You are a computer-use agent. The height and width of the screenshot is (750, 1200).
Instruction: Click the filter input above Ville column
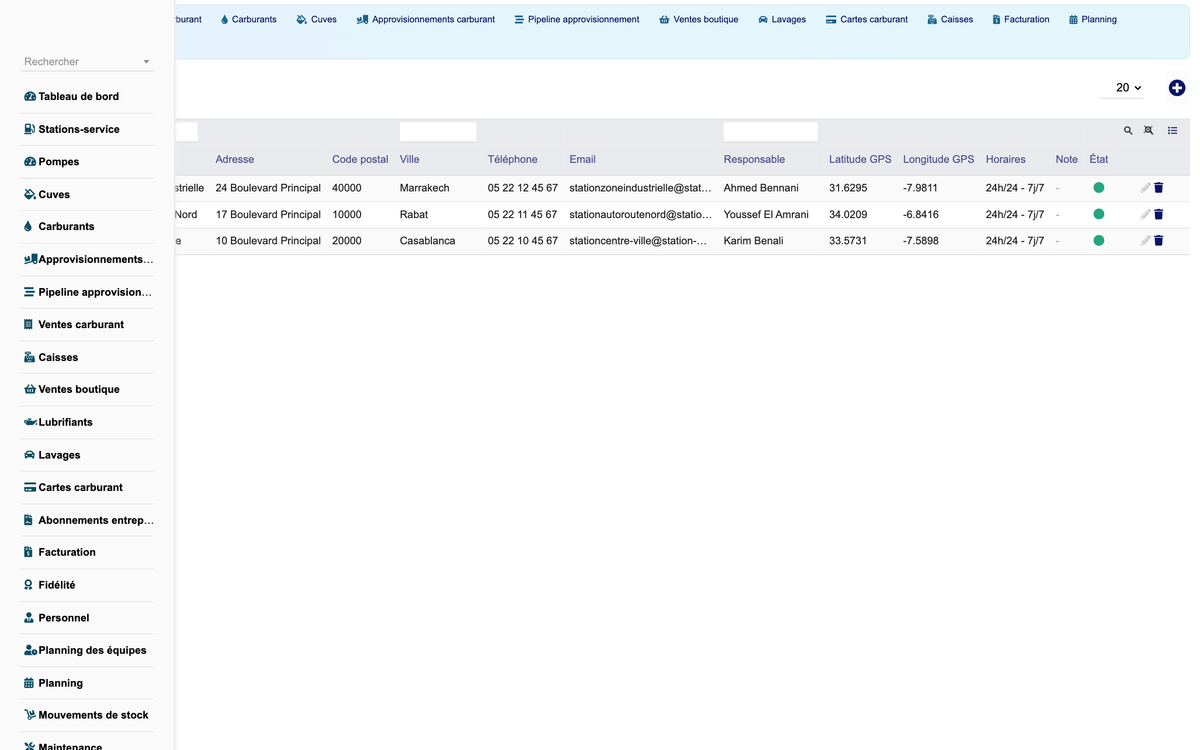tap(438, 131)
